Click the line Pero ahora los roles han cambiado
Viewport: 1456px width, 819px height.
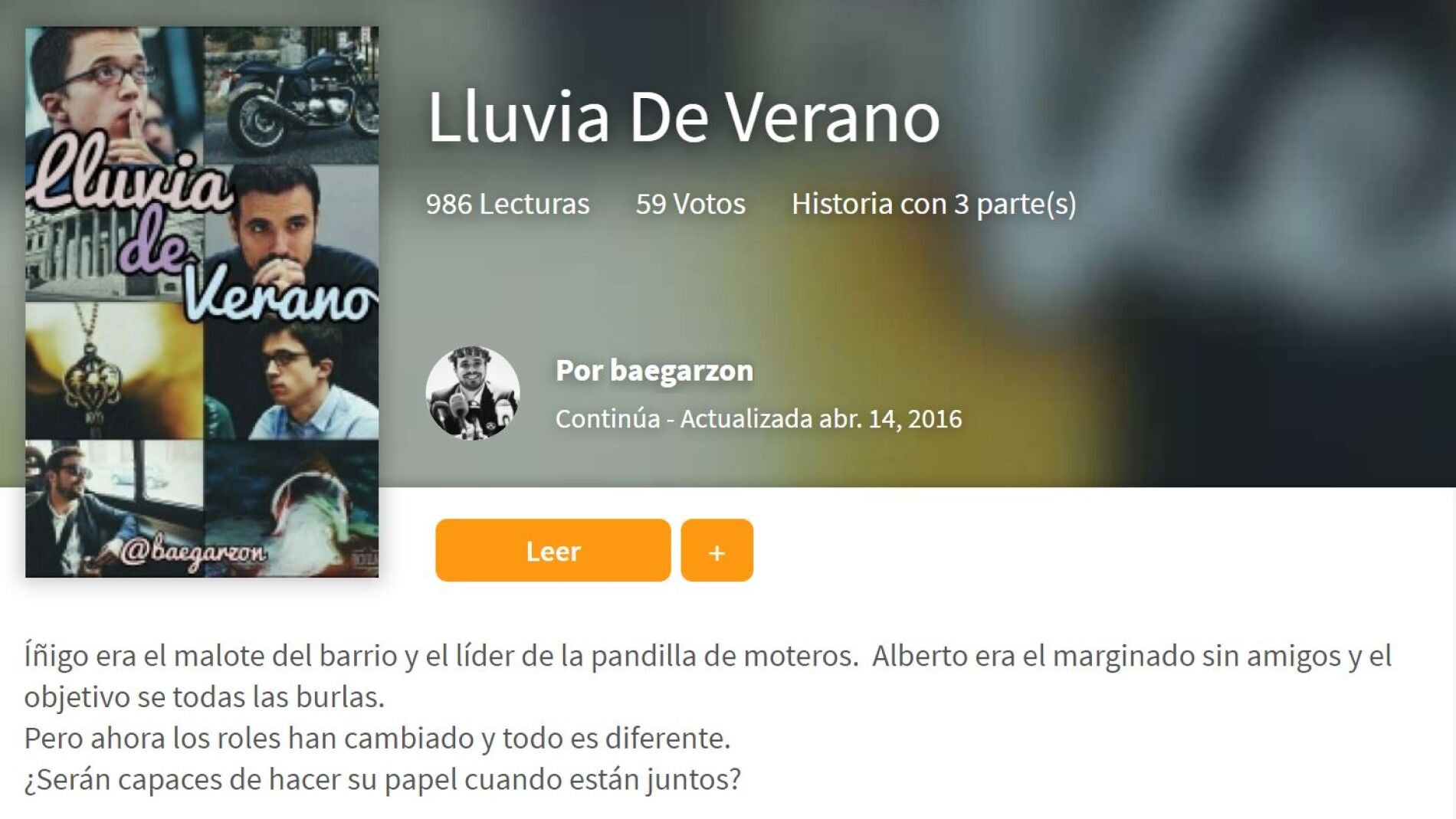point(377,738)
